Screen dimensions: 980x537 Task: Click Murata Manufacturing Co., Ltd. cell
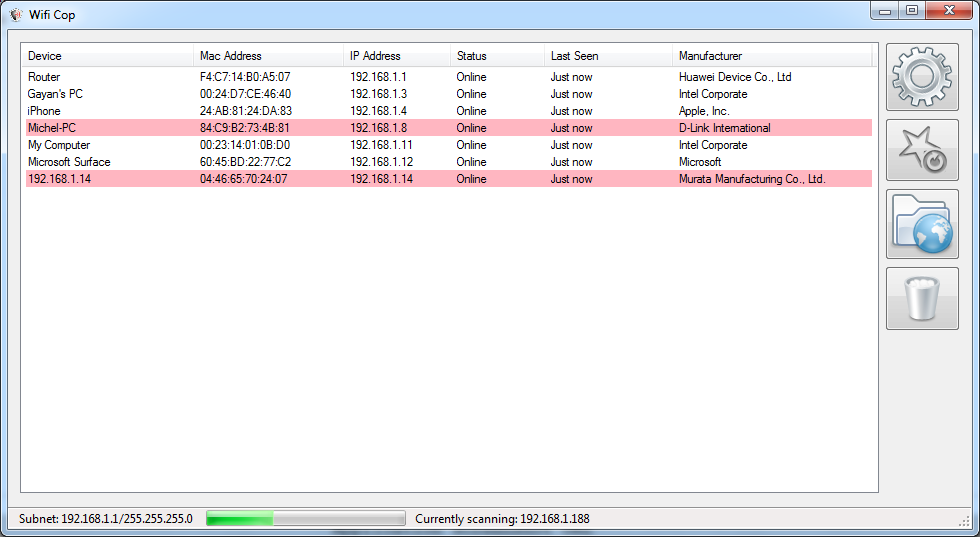pyautogui.click(x=752, y=179)
